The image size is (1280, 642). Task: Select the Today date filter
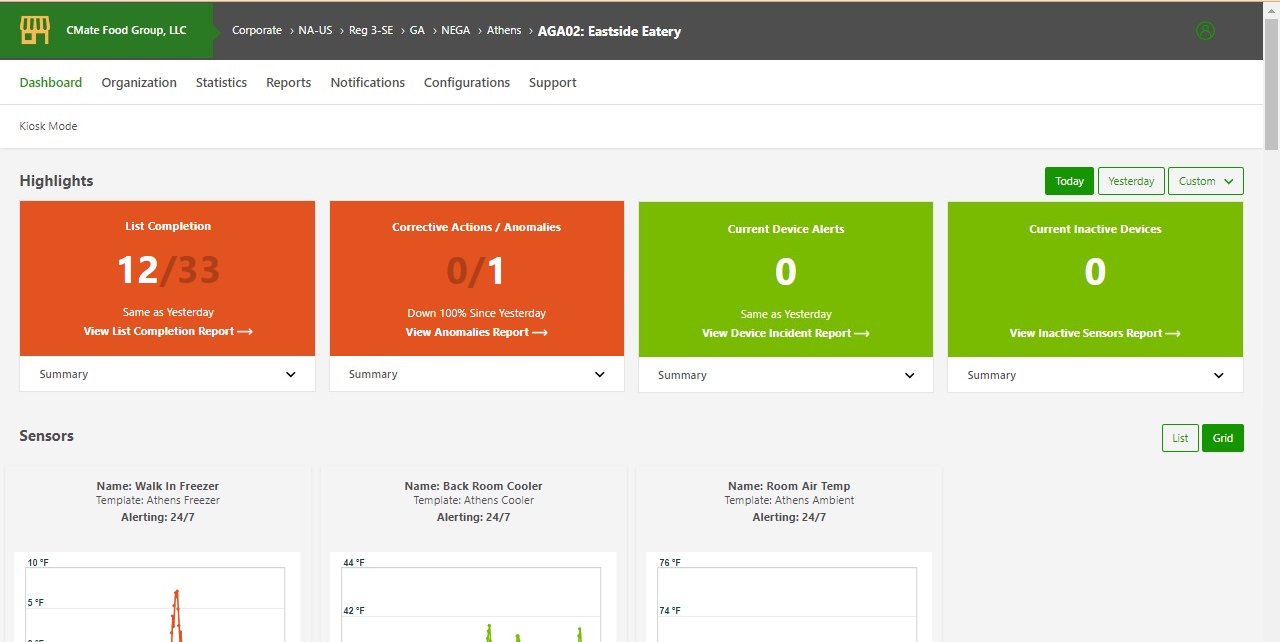point(1069,181)
